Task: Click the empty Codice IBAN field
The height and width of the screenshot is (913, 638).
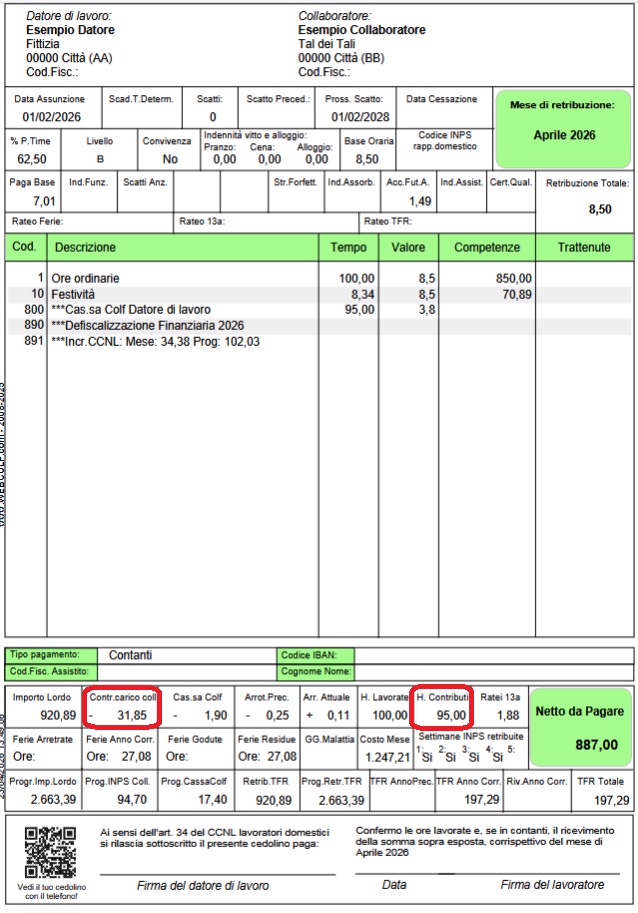Action: [x=493, y=655]
